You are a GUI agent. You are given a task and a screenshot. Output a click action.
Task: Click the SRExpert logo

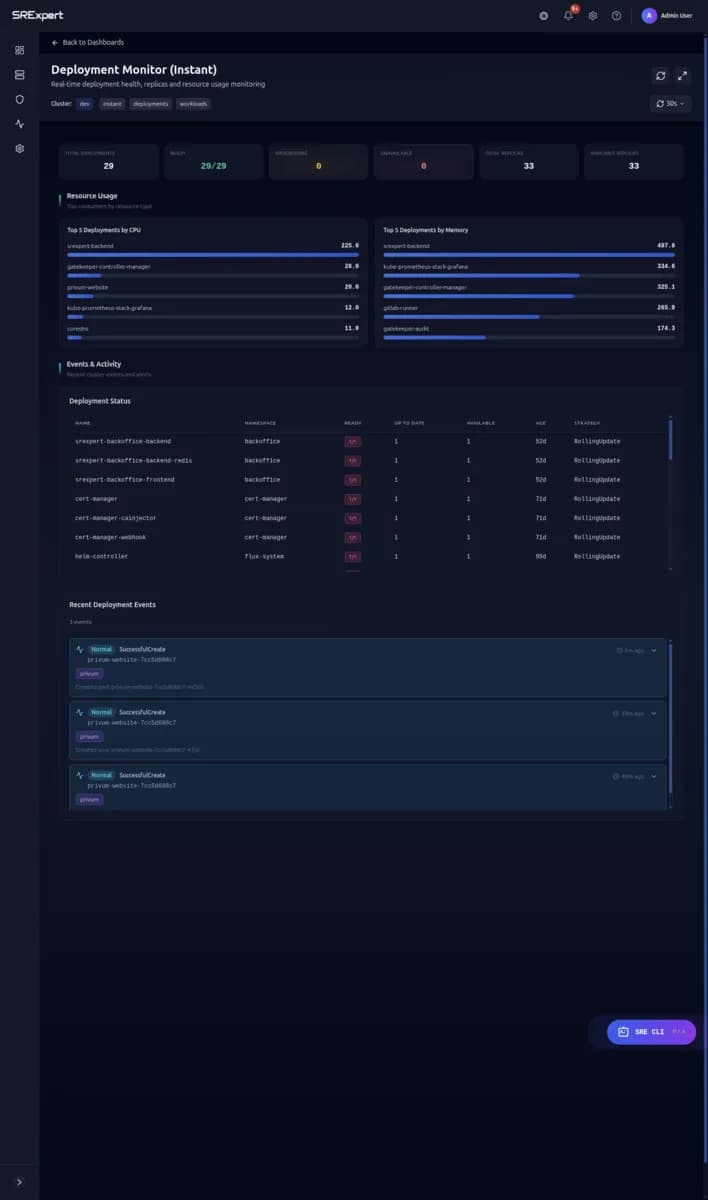point(38,15)
